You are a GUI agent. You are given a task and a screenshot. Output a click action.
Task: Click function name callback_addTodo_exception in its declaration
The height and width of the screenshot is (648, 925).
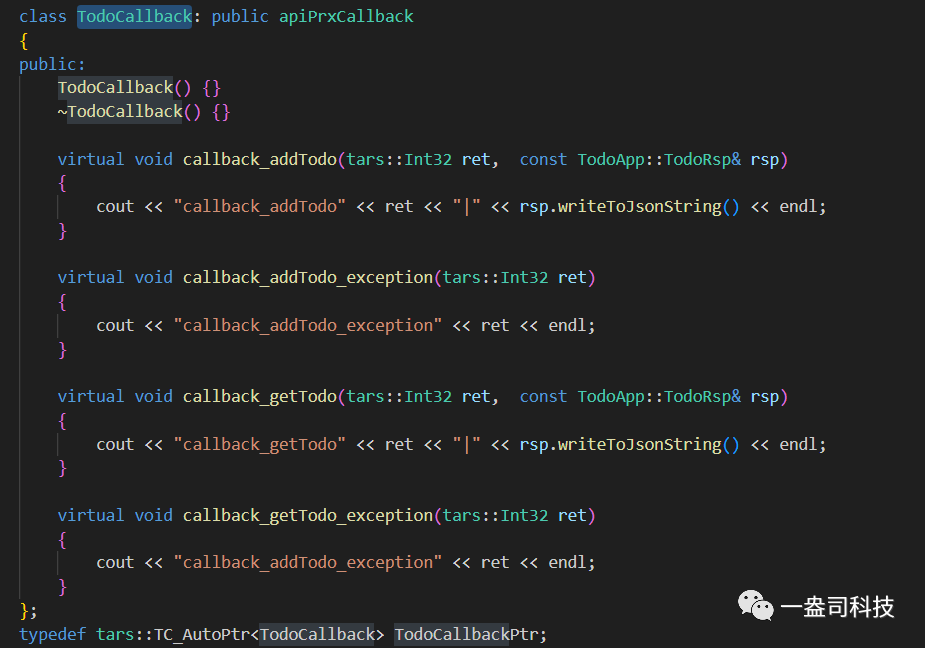[308, 277]
